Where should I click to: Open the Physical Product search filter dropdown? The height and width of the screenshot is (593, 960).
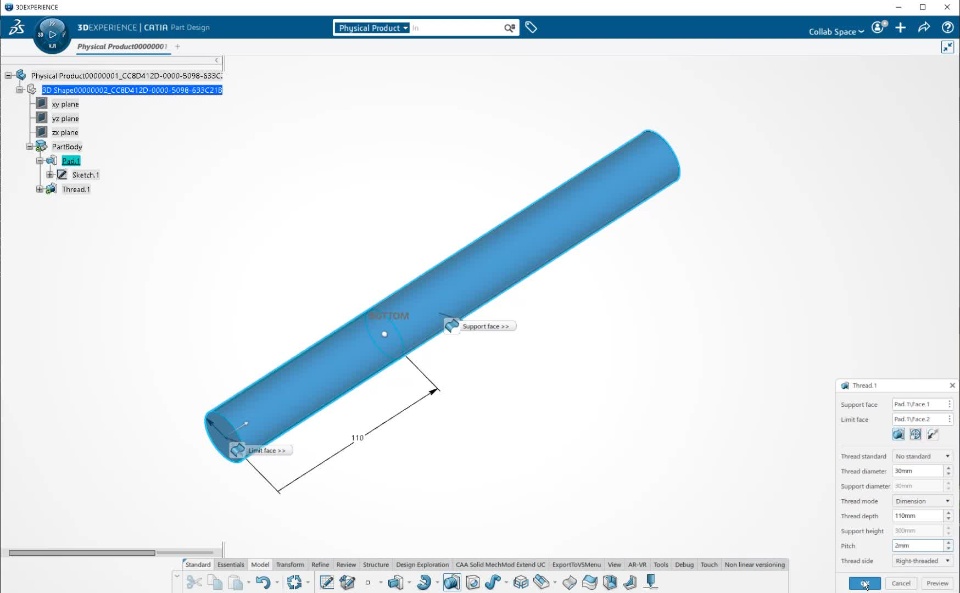click(x=372, y=28)
